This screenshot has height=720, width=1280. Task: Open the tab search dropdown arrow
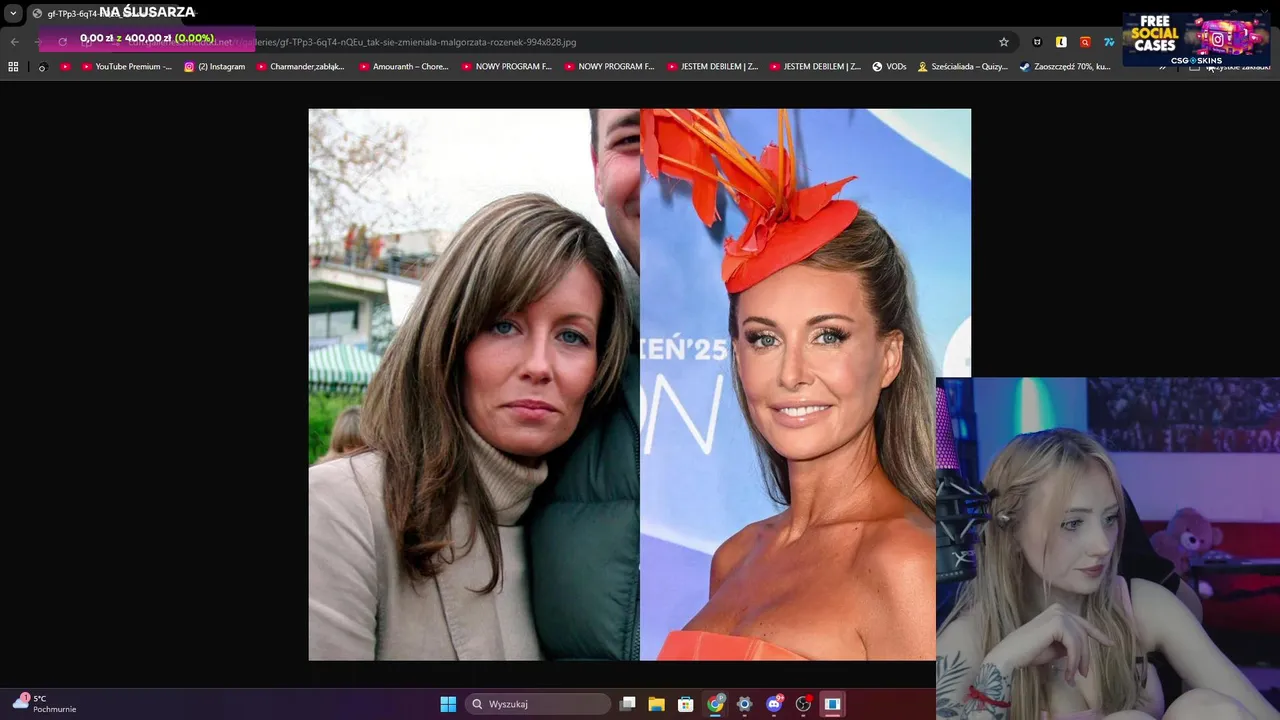coord(13,13)
